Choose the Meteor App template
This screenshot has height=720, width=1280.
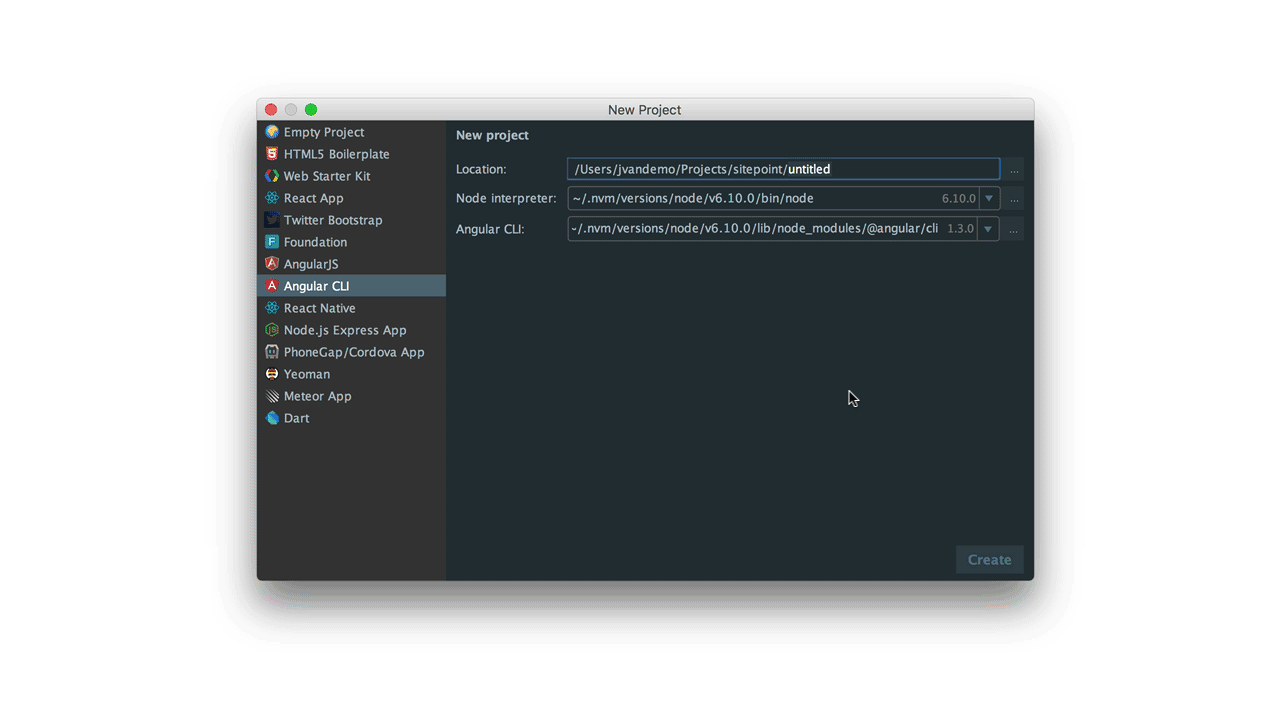tap(317, 395)
